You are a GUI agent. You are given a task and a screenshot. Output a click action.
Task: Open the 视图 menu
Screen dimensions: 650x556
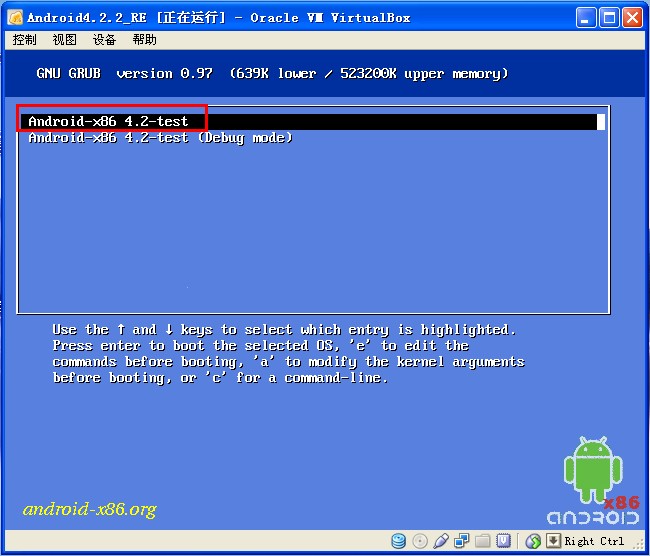(x=65, y=40)
